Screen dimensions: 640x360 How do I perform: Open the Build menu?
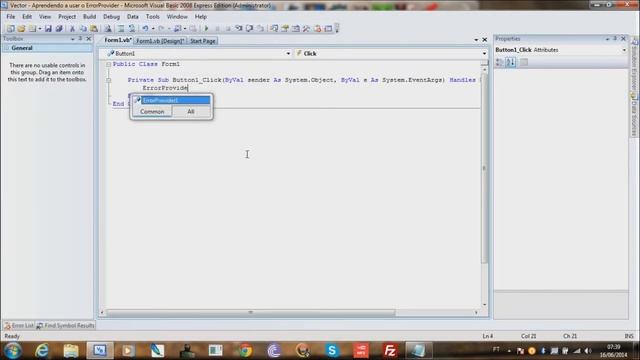tap(89, 17)
